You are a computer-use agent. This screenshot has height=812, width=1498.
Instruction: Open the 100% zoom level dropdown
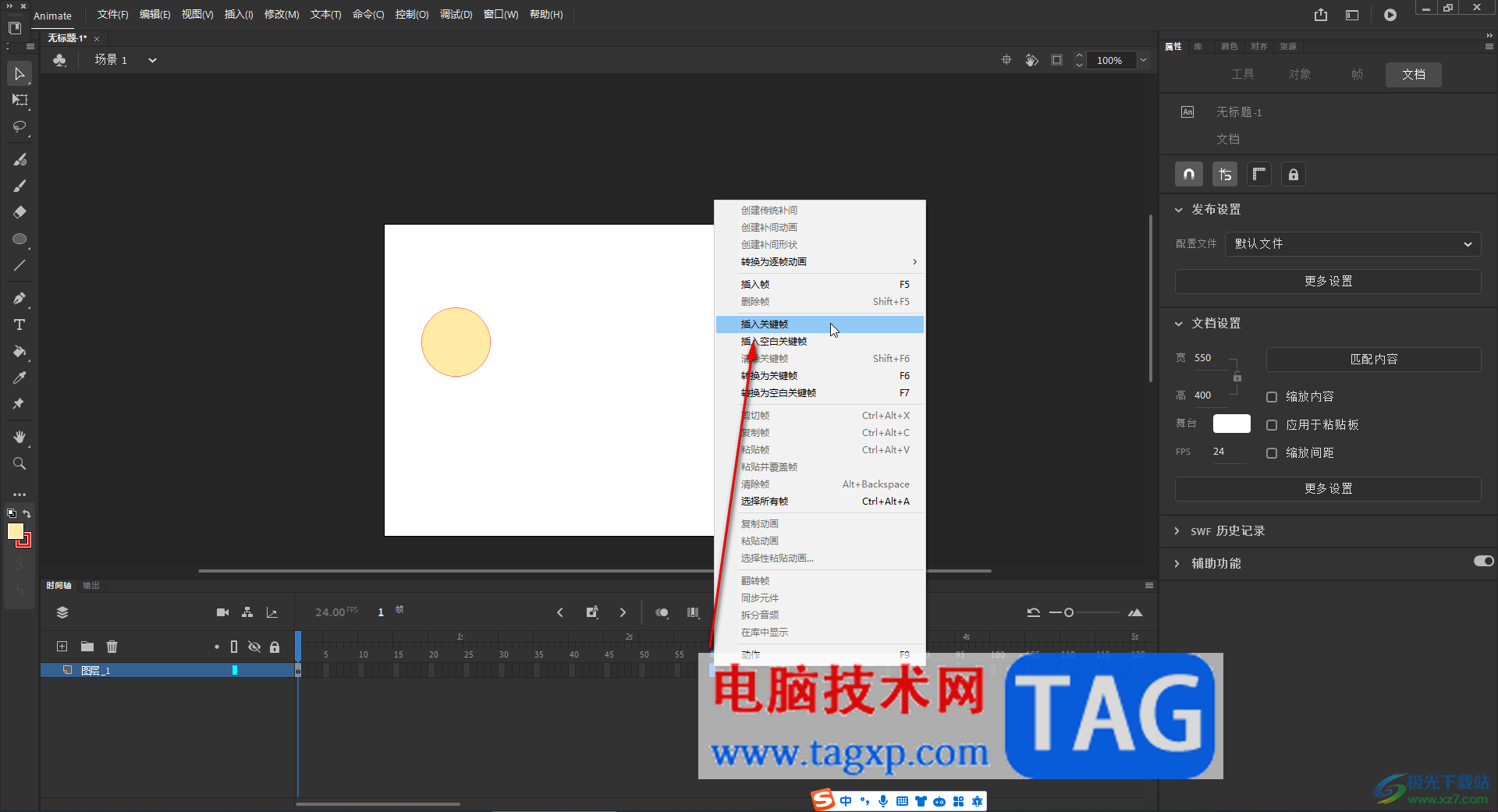(1143, 60)
